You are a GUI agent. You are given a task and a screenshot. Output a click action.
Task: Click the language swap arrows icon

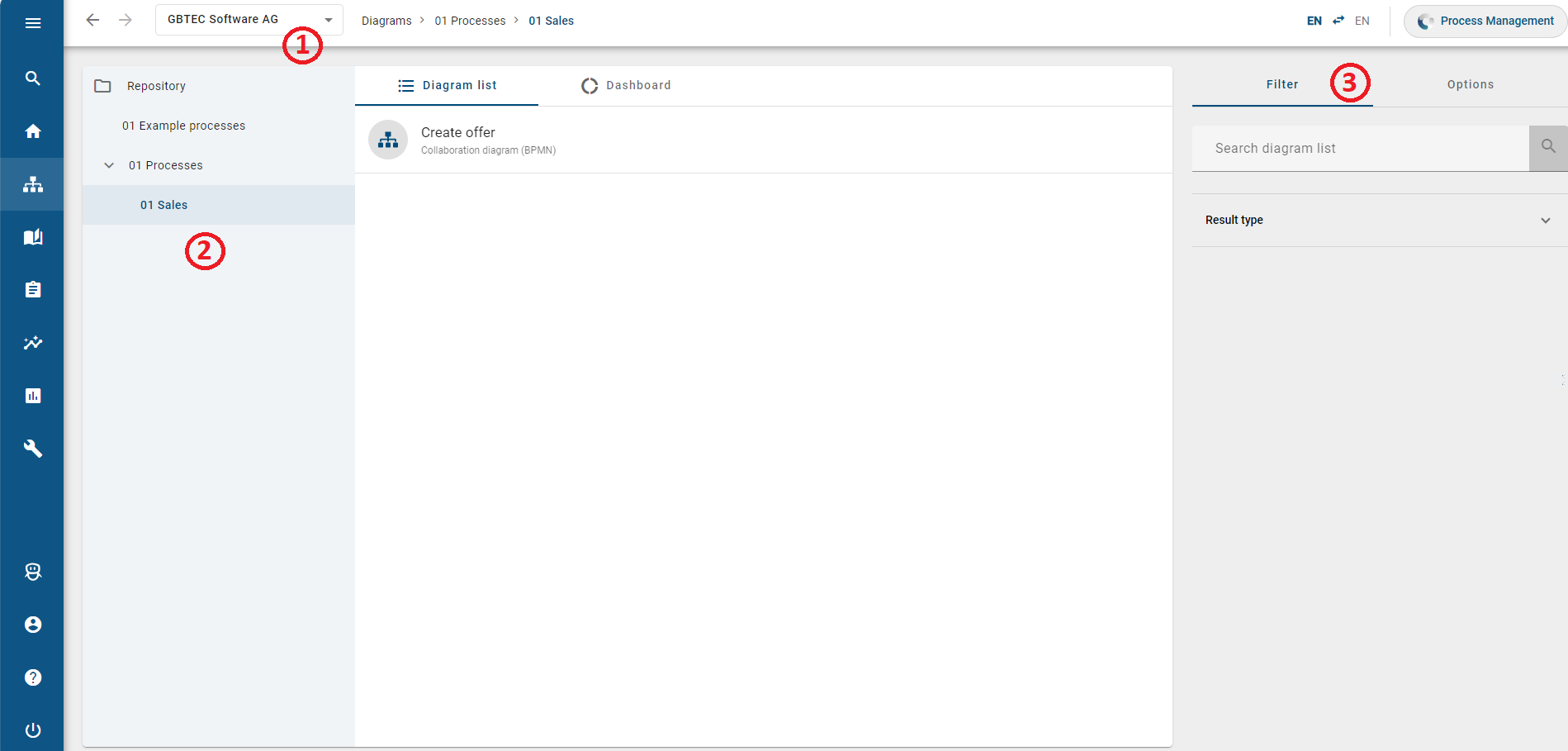(1338, 21)
